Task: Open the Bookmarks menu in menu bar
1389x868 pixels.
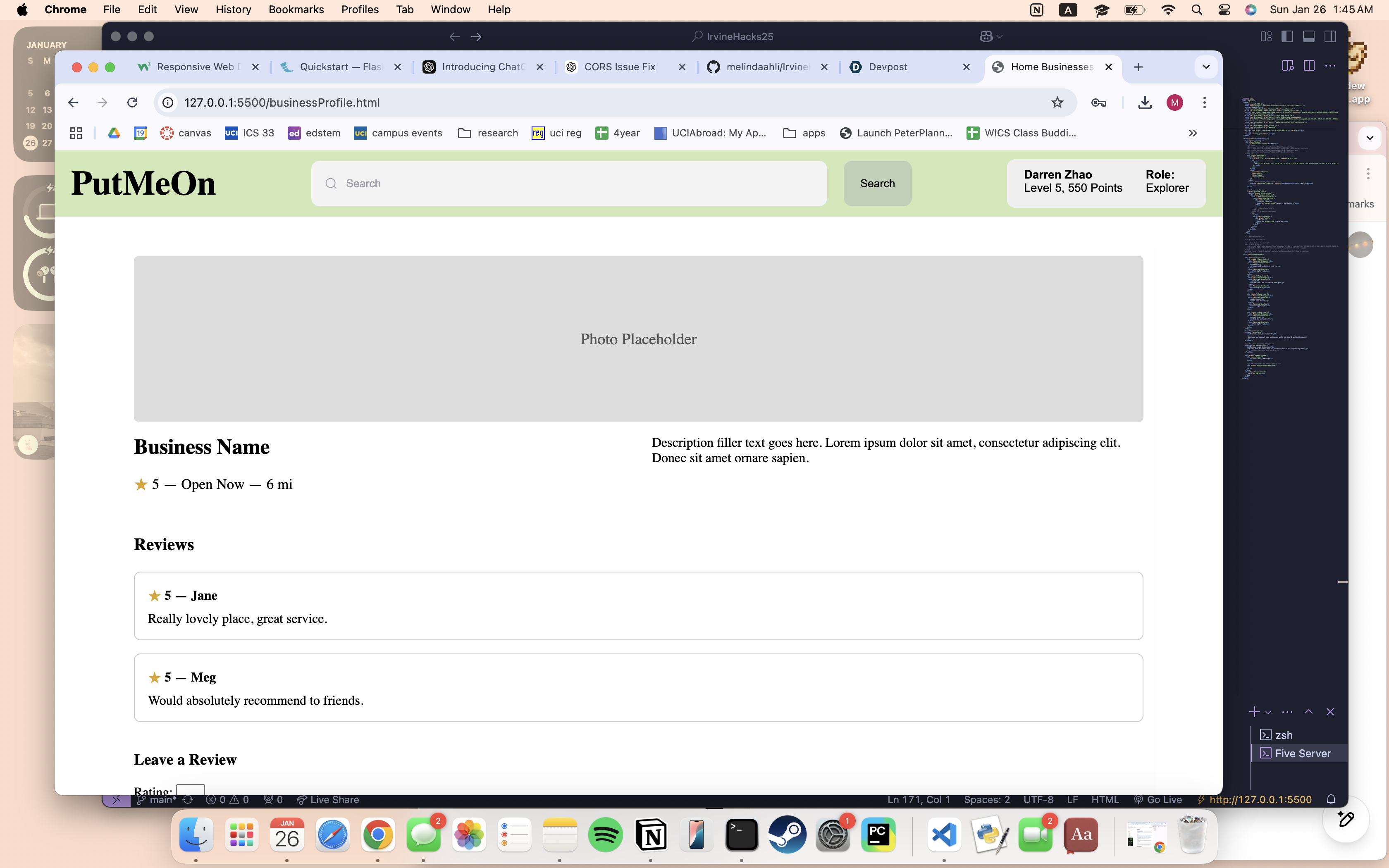Action: coord(296,9)
